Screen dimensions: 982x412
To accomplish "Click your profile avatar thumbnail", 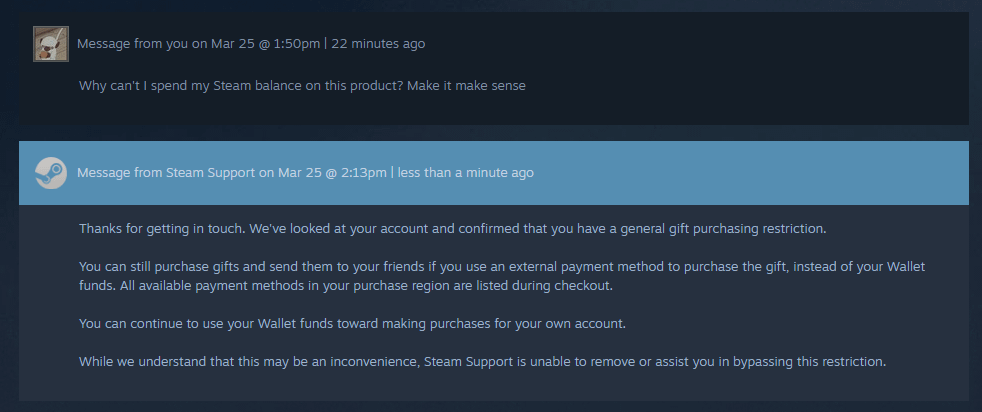I will click(51, 44).
